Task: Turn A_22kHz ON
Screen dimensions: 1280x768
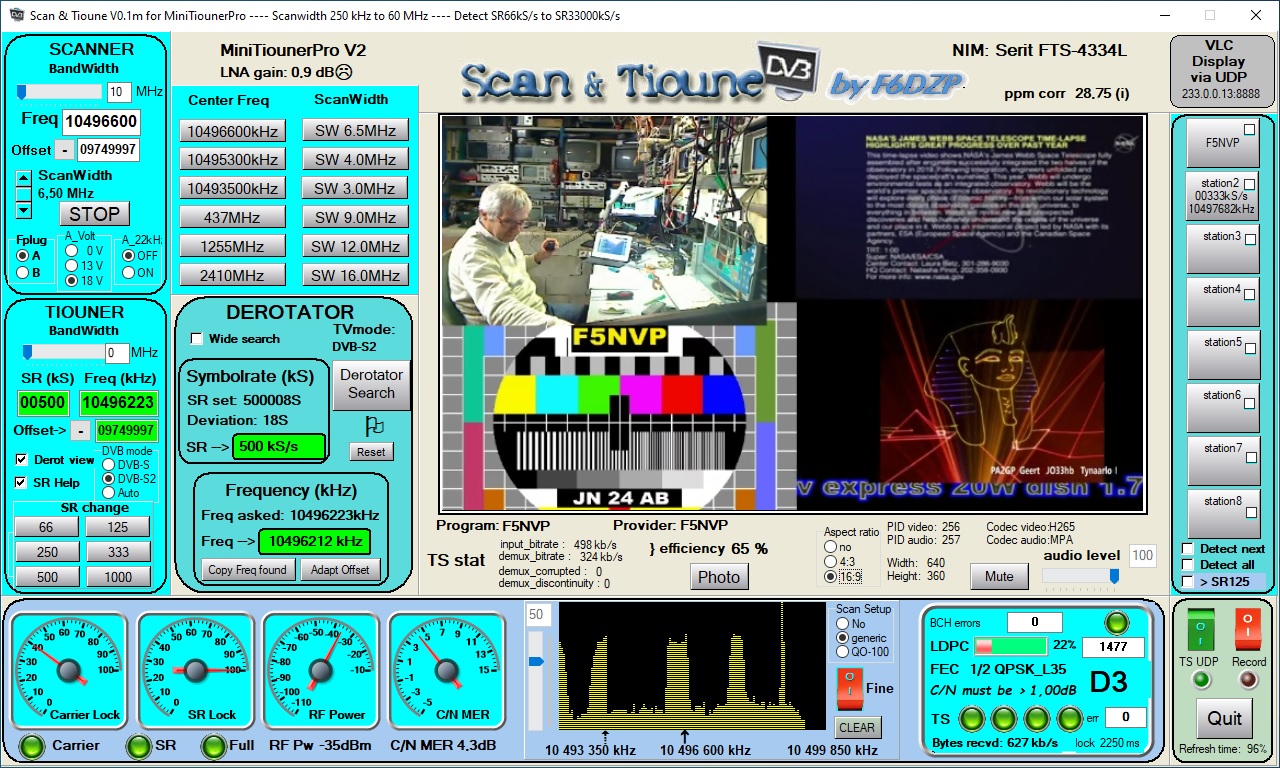Action: click(128, 272)
